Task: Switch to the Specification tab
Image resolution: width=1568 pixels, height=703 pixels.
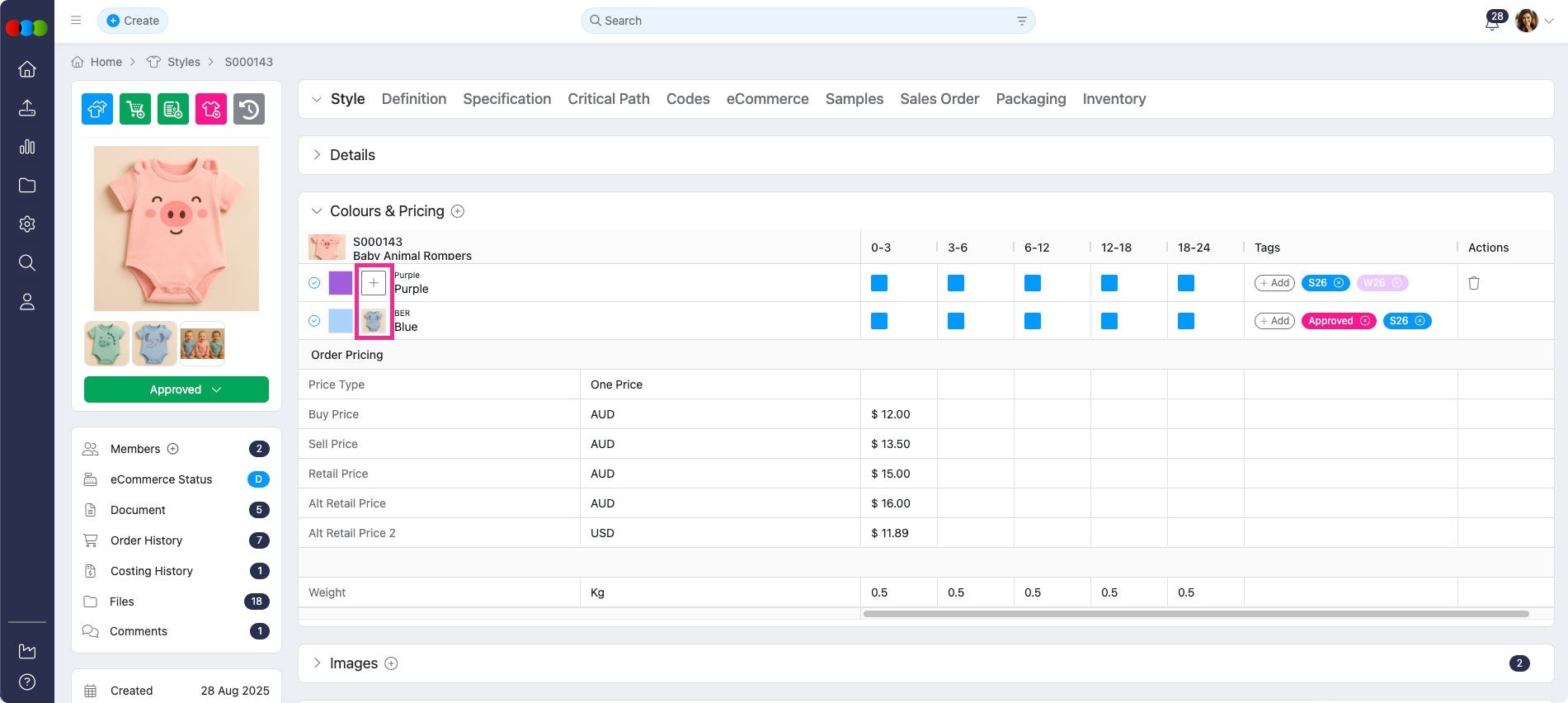Action: pyautogui.click(x=506, y=99)
